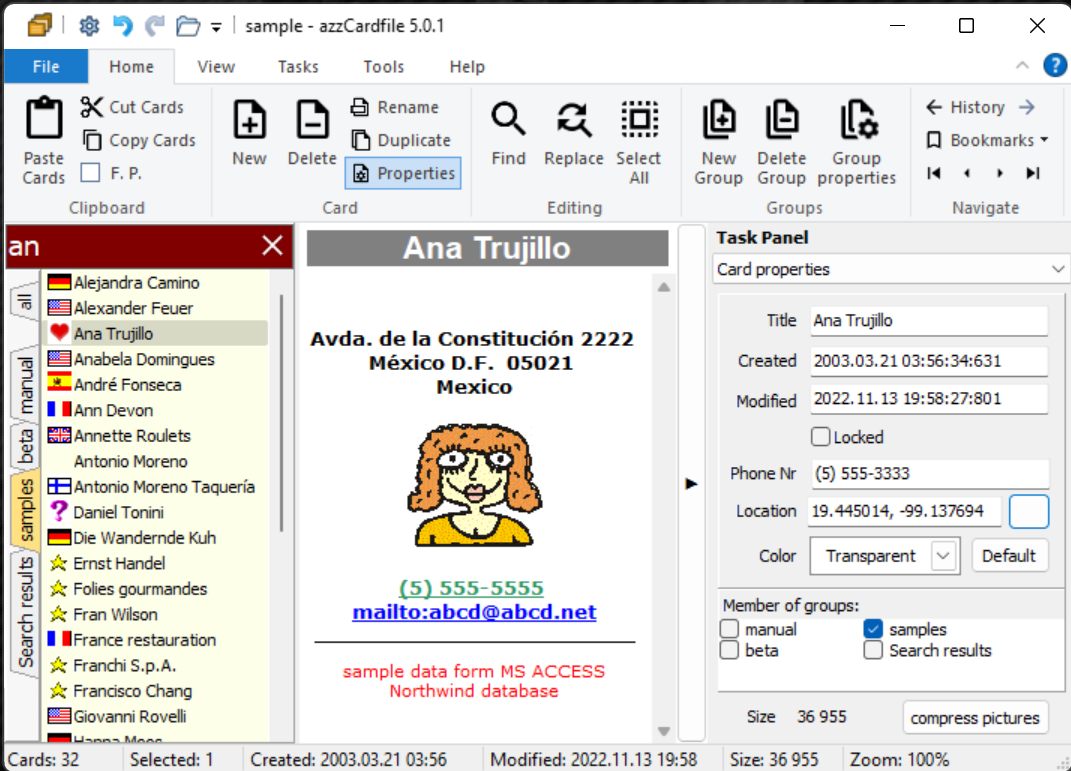Click the Cut Cards scissors icon
The width and height of the screenshot is (1071, 771).
tap(92, 107)
